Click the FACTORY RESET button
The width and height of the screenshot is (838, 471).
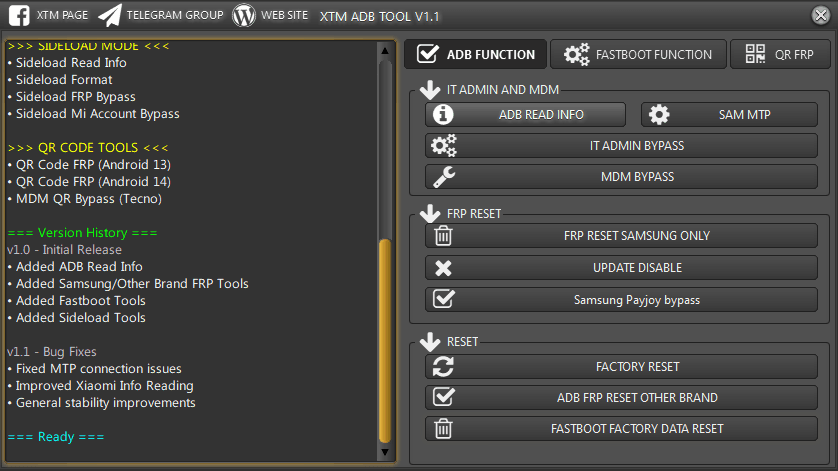[x=621, y=367]
